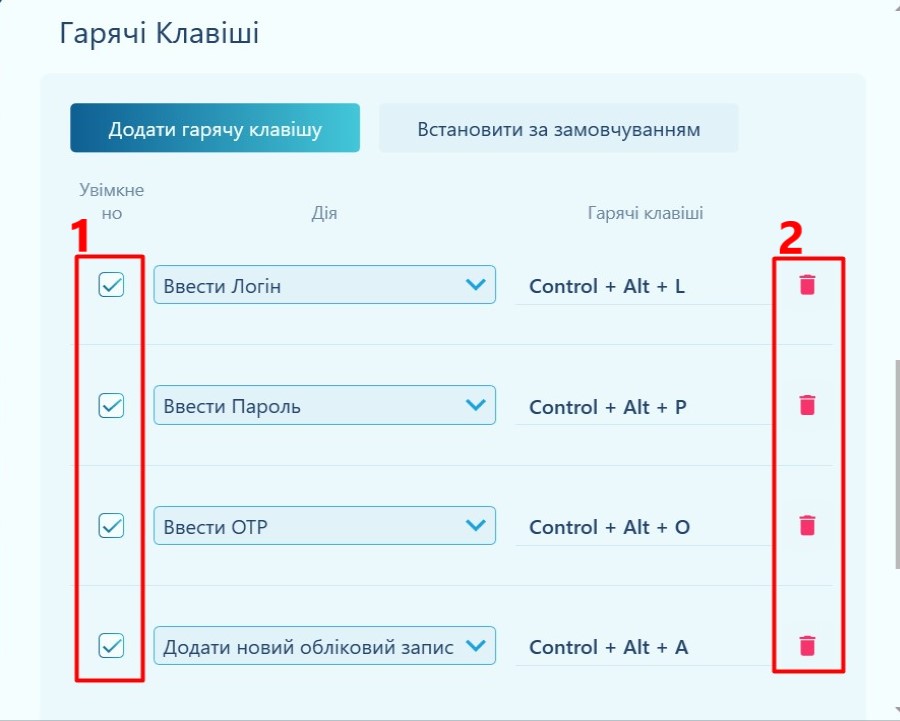Delete the Ввести Пароль hotkey row
Viewport: 900px width, 721px height.
[x=808, y=405]
